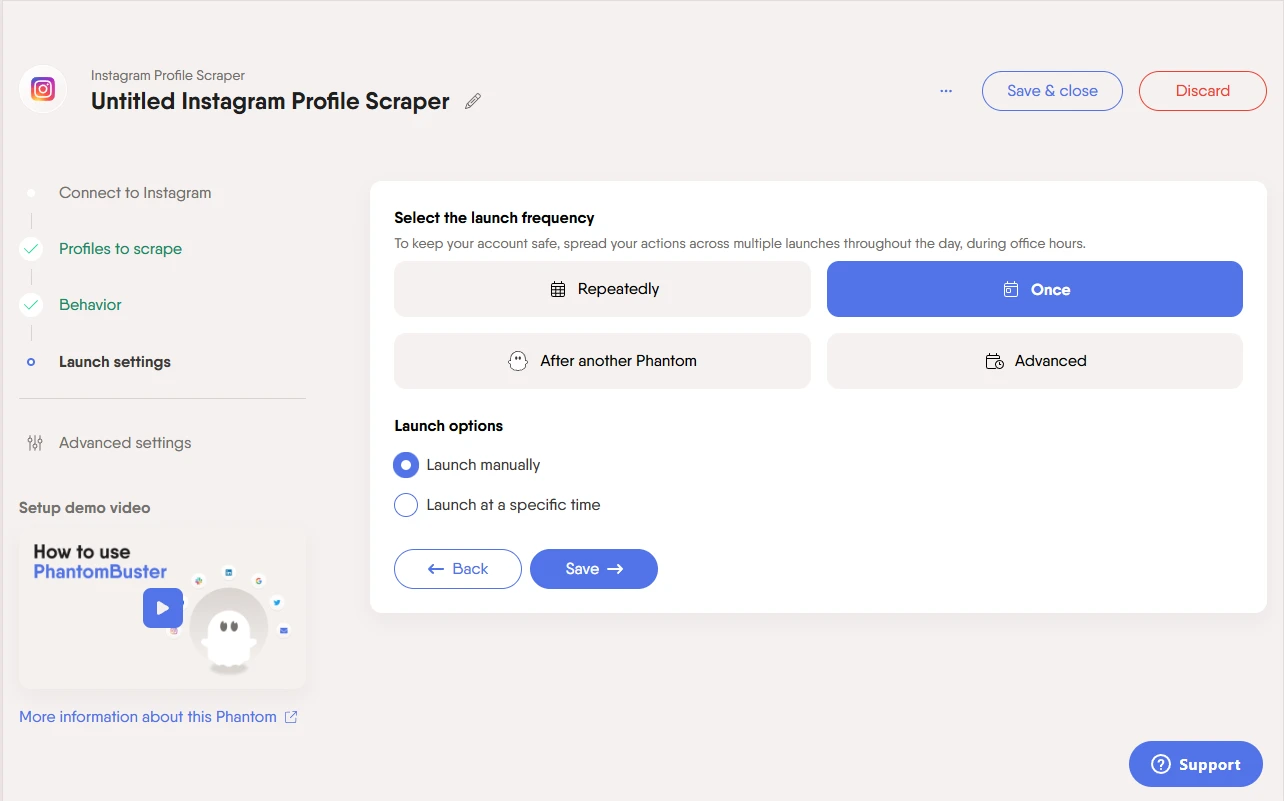Click the pencil icon to rename the Phantom
The width and height of the screenshot is (1284, 801).
473,101
